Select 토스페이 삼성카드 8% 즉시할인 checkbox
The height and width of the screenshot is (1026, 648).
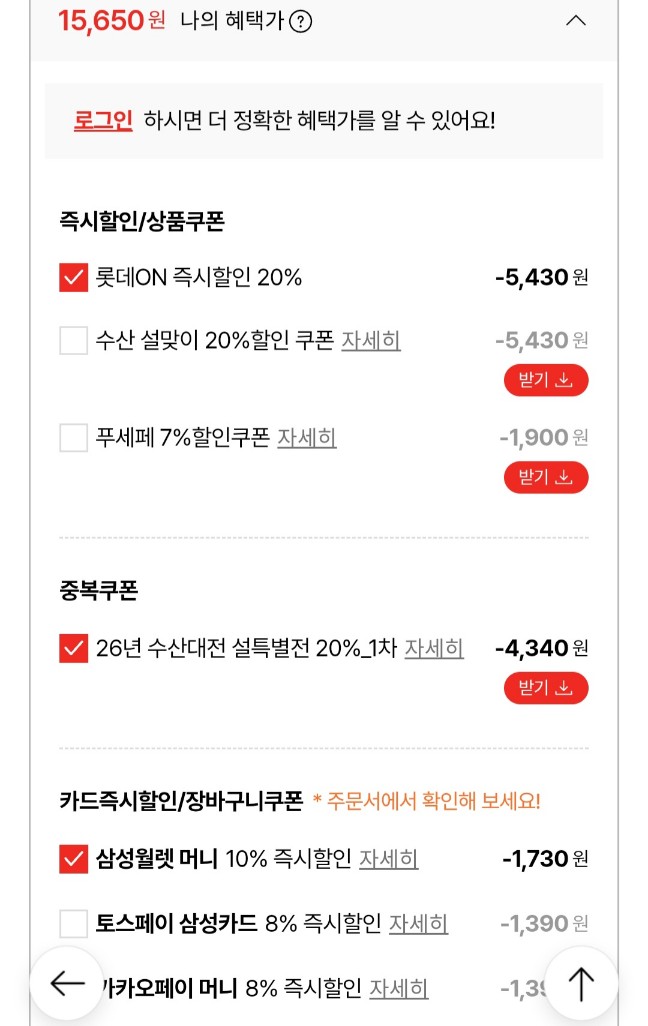[x=74, y=923]
